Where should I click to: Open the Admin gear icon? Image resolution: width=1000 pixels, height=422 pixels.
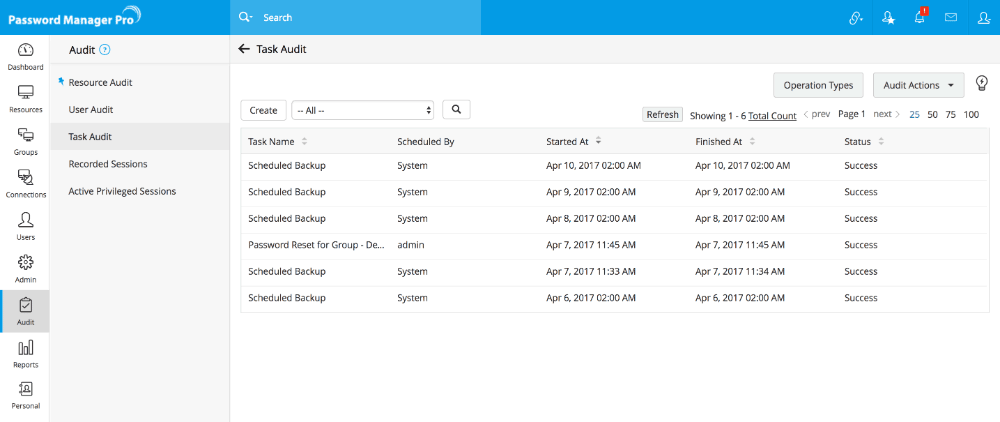click(x=26, y=267)
